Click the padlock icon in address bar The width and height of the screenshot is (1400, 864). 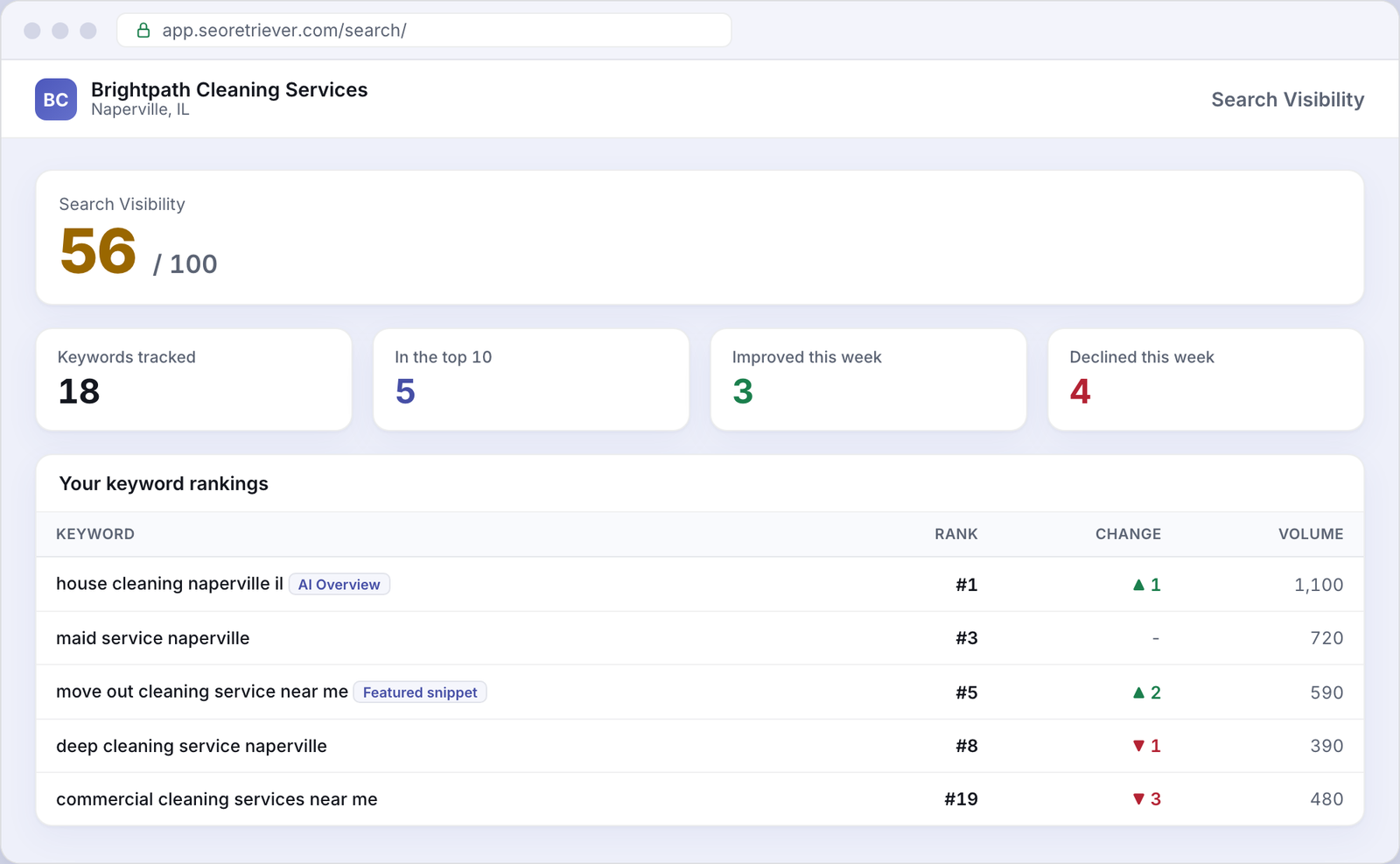(143, 31)
